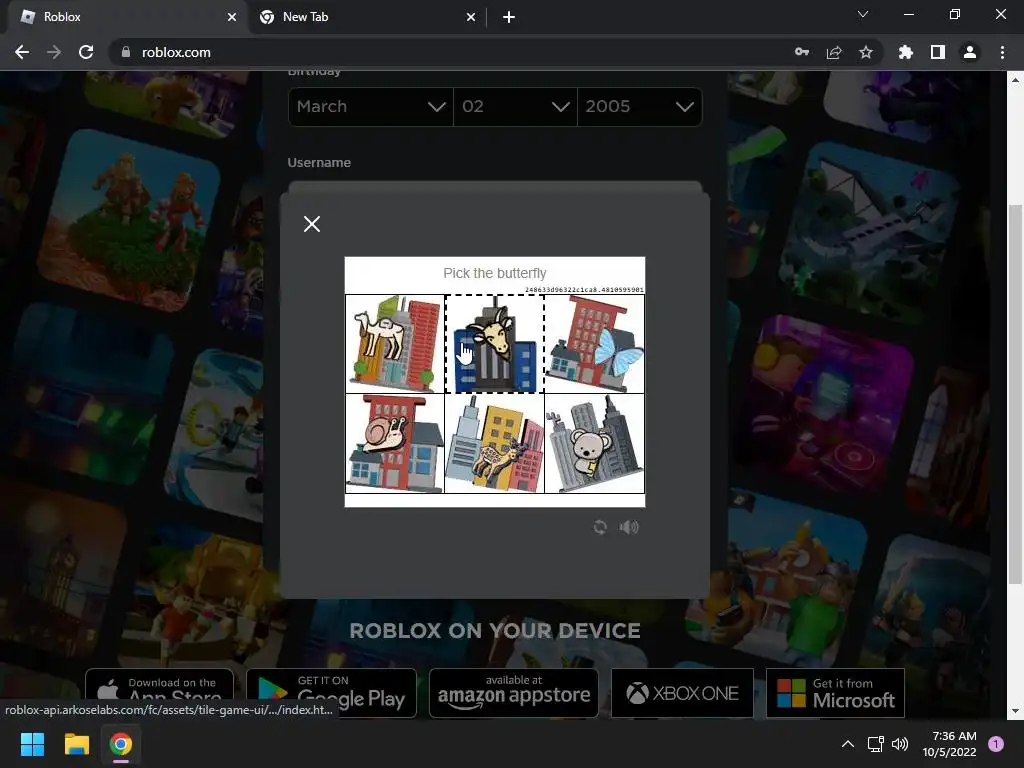
Task: Select the deer tile in the puzzle
Action: pyautogui.click(x=494, y=443)
